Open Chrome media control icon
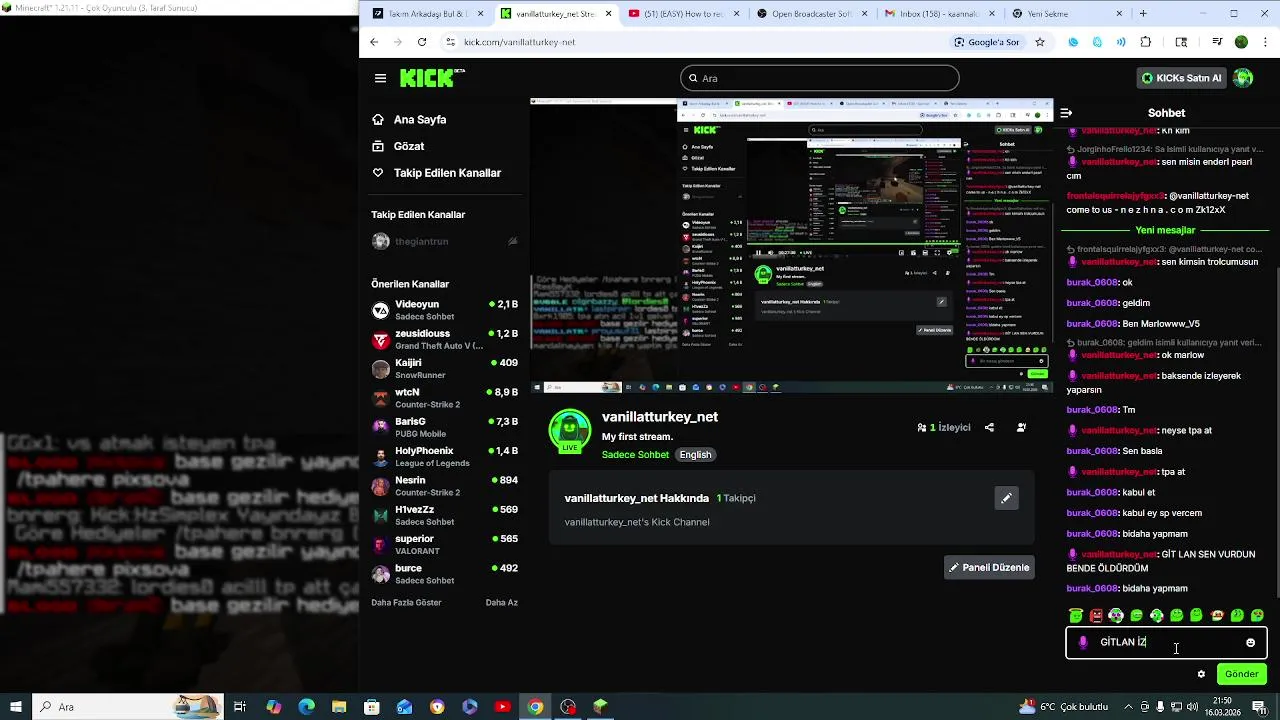Screen dimensions: 1280x720 [x=1217, y=42]
